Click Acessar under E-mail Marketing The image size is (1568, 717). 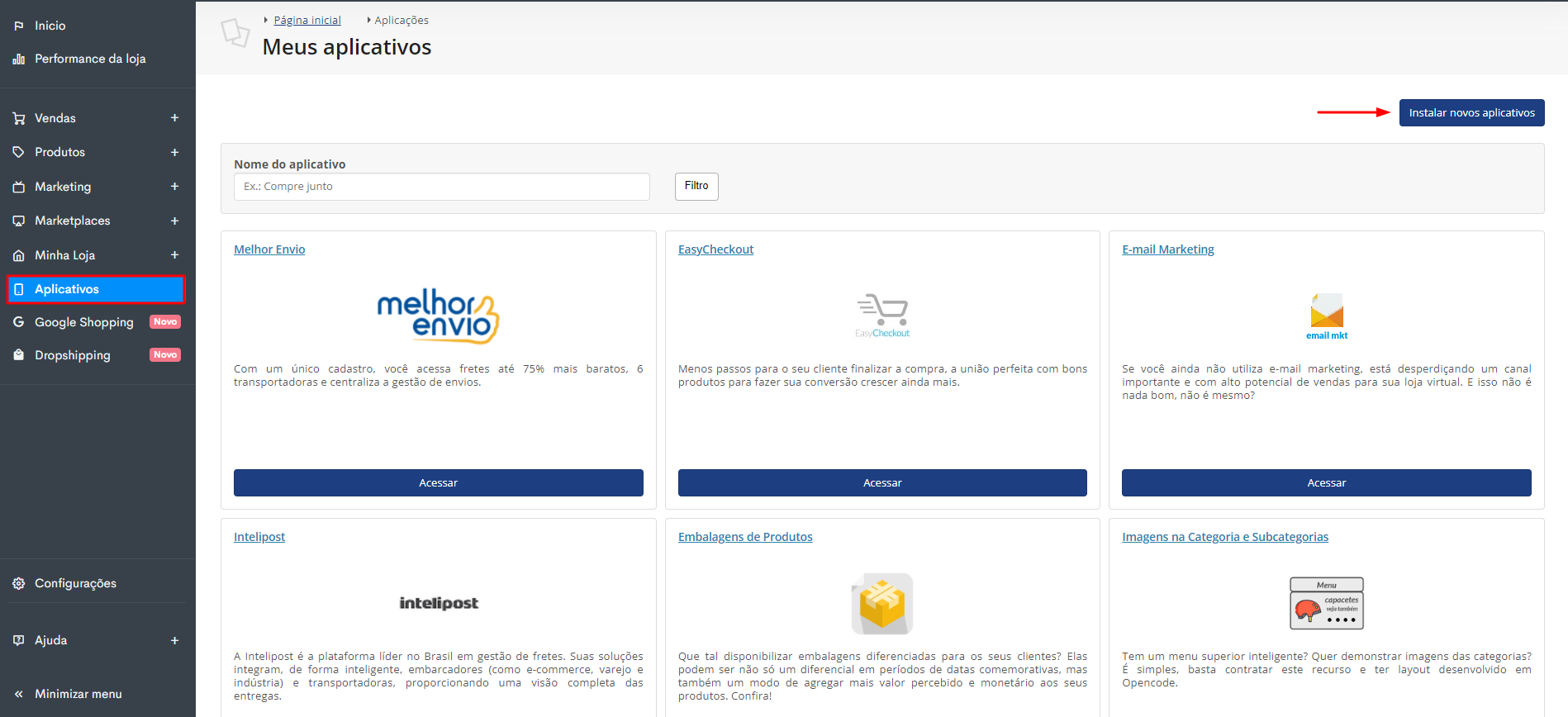pos(1326,483)
